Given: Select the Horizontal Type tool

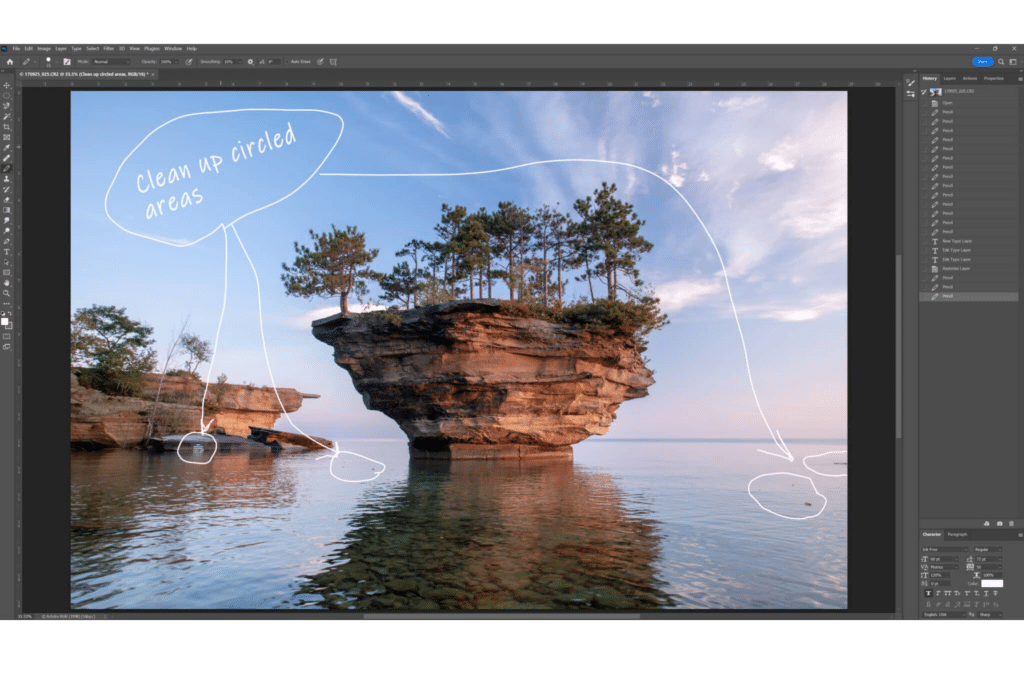Looking at the screenshot, I should tap(8, 250).
